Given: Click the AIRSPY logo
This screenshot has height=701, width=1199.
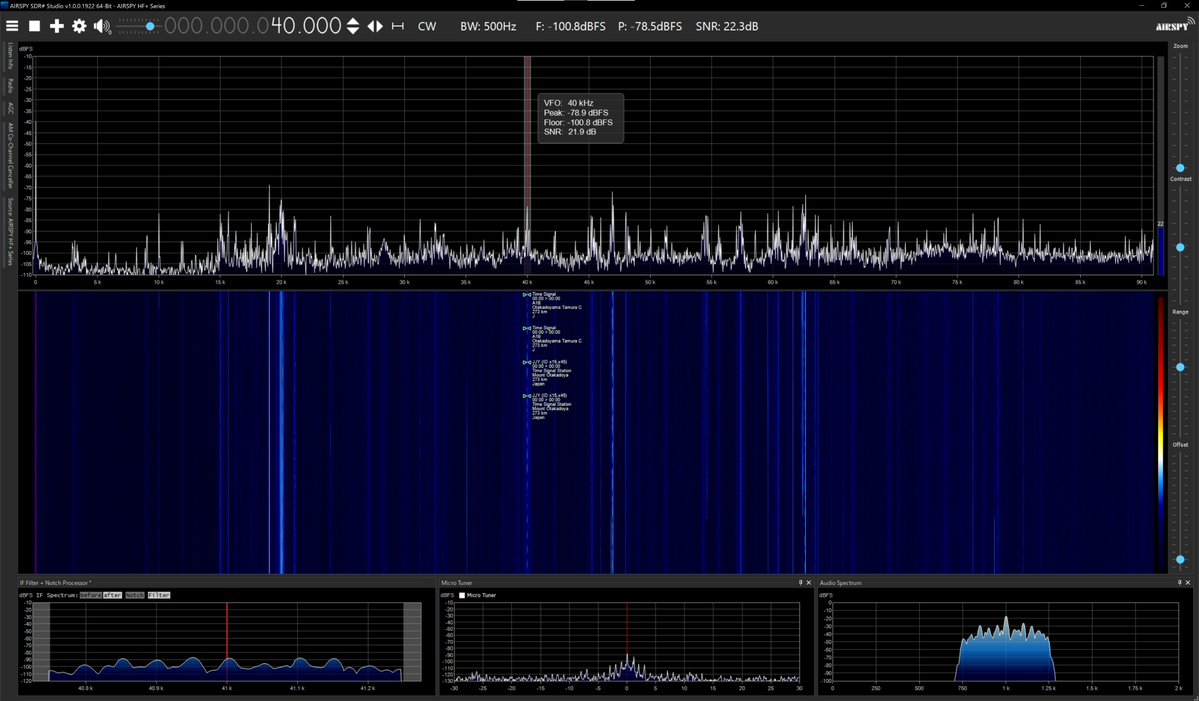Looking at the screenshot, I should (x=1174, y=25).
